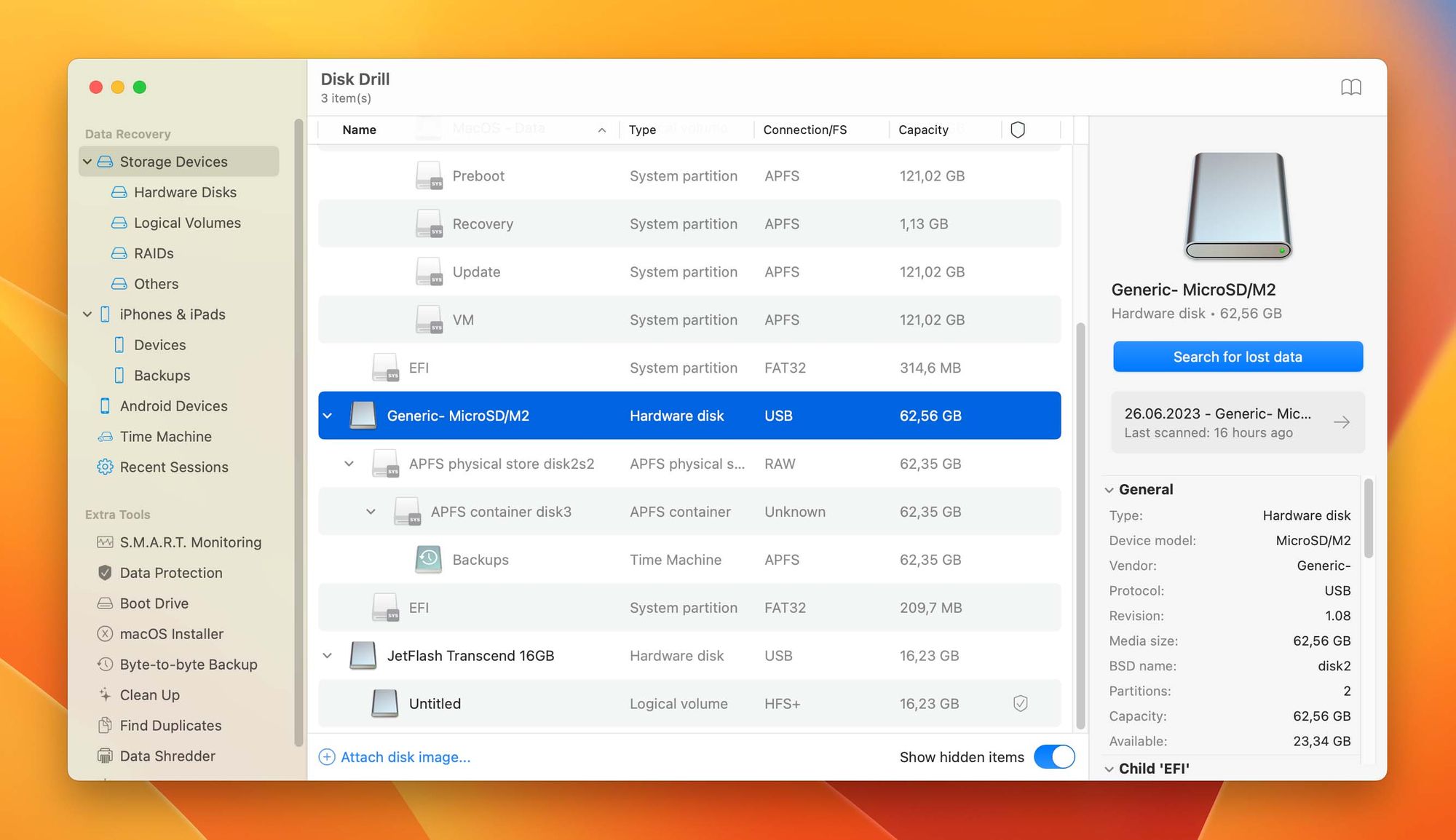The image size is (1456, 840).
Task: Collapse the JetFlash Transcend 16GB disk
Action: (328, 656)
